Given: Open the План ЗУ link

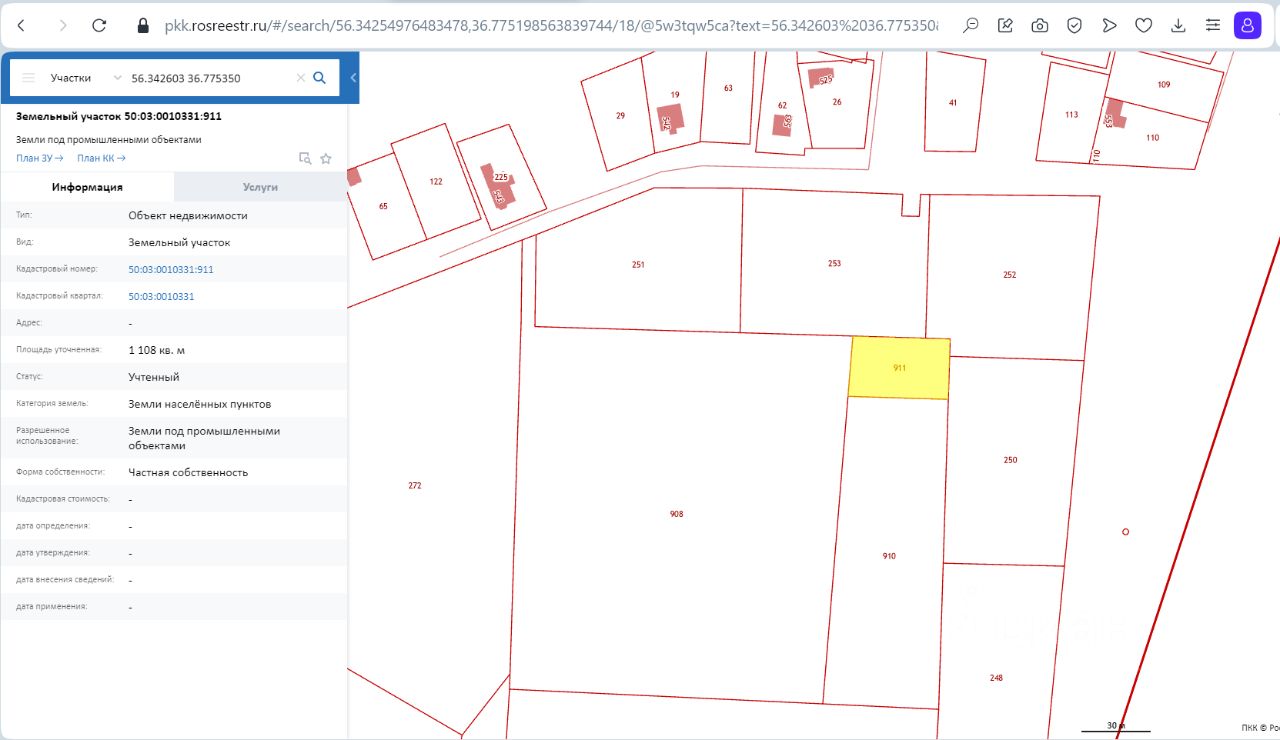Looking at the screenshot, I should [40, 158].
